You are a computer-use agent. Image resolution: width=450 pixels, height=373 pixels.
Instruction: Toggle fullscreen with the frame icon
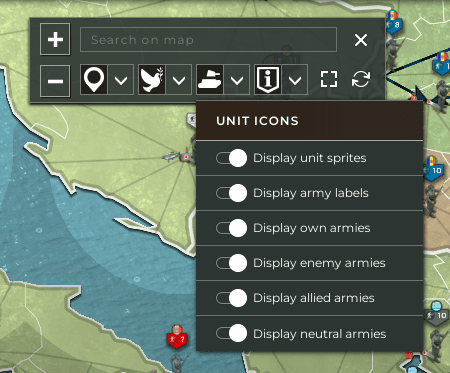[329, 79]
